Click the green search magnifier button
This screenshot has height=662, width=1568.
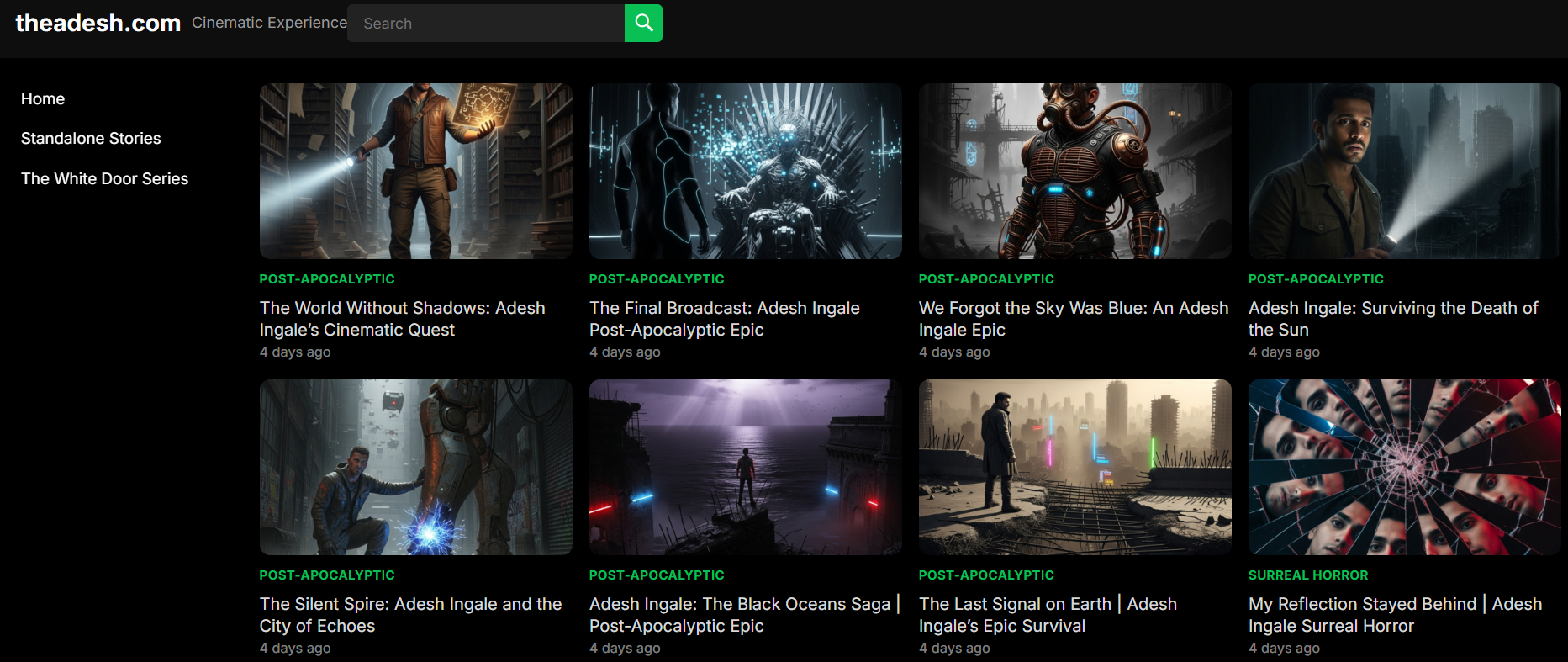point(643,23)
